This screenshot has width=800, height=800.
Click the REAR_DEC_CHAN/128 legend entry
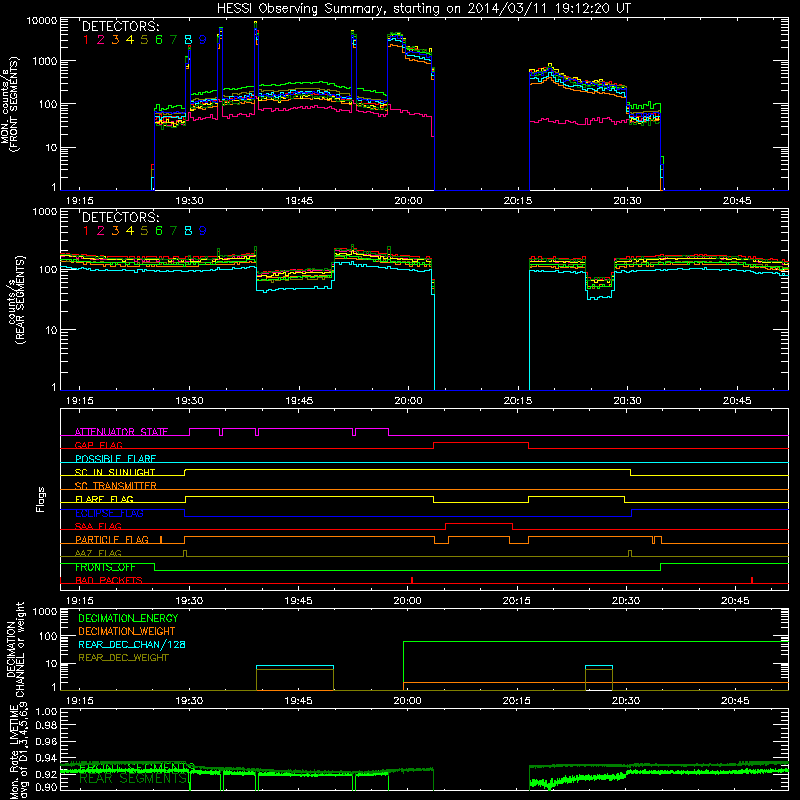click(132, 645)
